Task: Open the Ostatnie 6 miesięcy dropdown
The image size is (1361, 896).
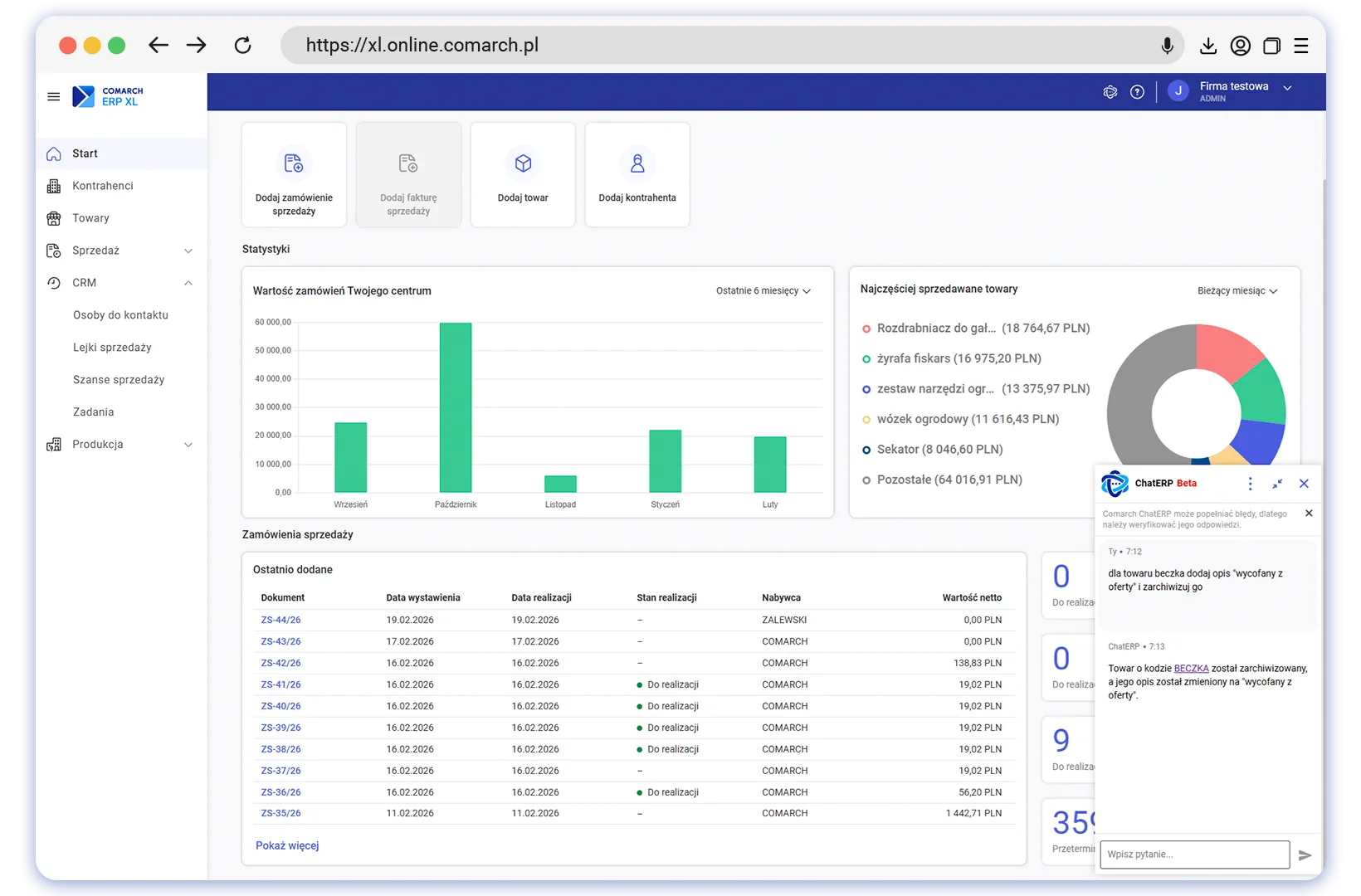Action: pos(763,291)
